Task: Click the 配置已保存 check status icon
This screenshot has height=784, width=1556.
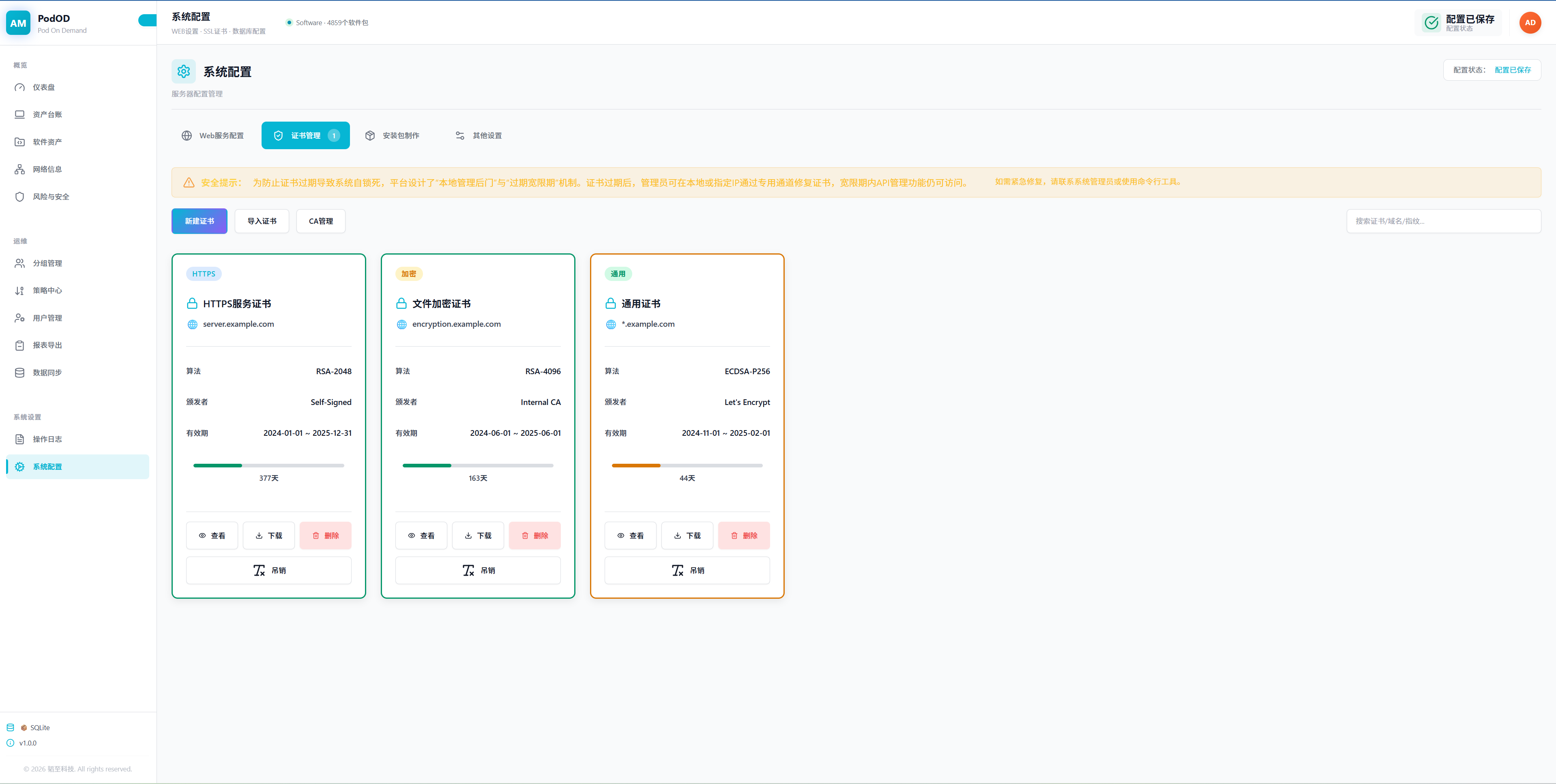Action: [x=1431, y=23]
